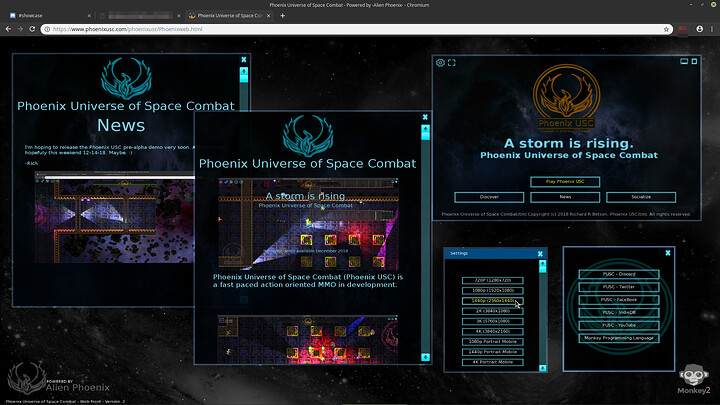
Task: Click Play Phoenix USC button
Action: (565, 182)
